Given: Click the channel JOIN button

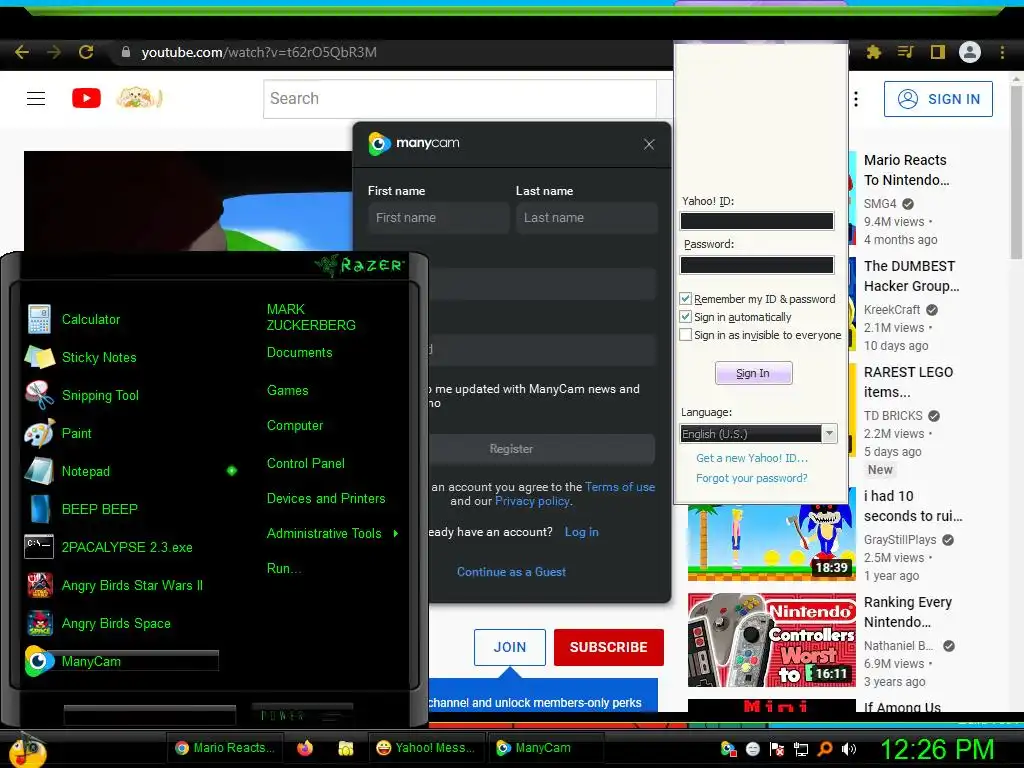Looking at the screenshot, I should click(510, 647).
